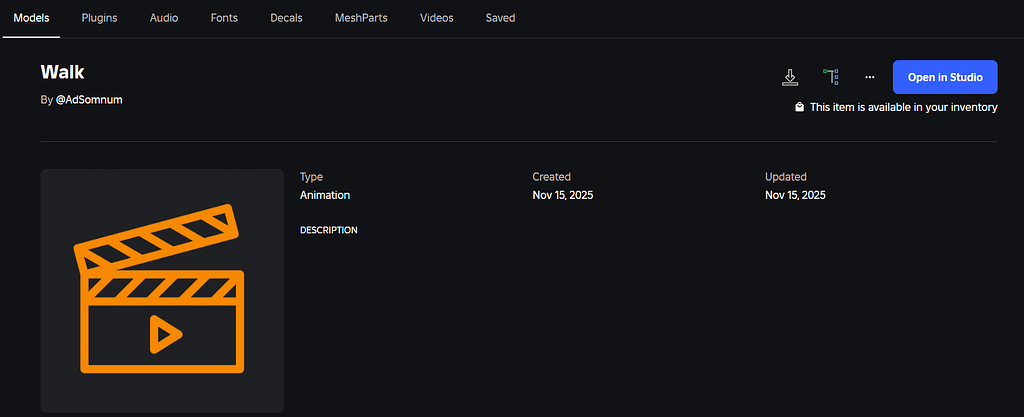Go to the Fonts tab
Viewport: 1024px width, 417px height.
point(224,18)
